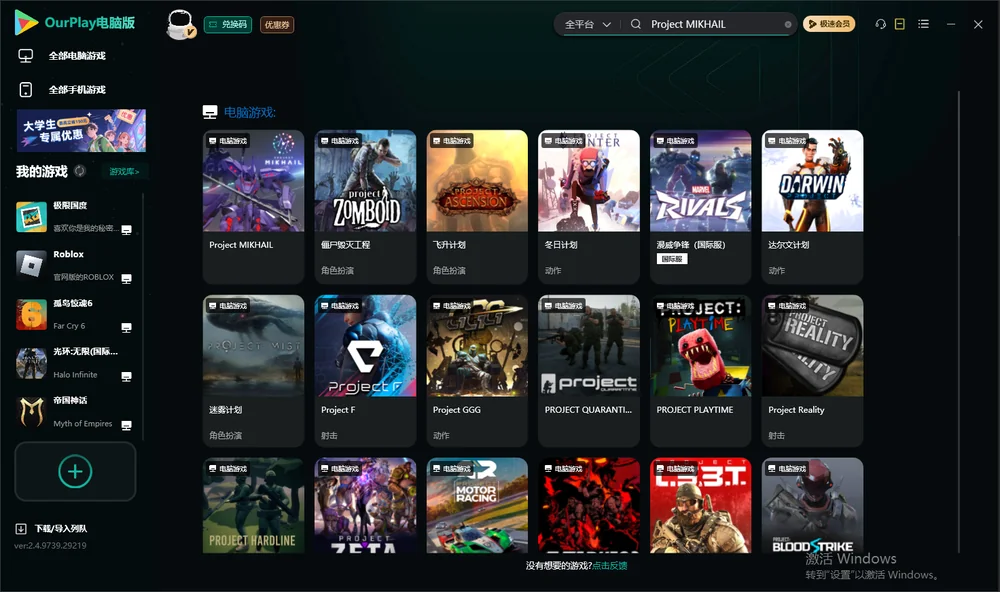Viewport: 1000px width, 592px height.
Task: Click the 兑换码 redeem code button
Action: tap(228, 25)
